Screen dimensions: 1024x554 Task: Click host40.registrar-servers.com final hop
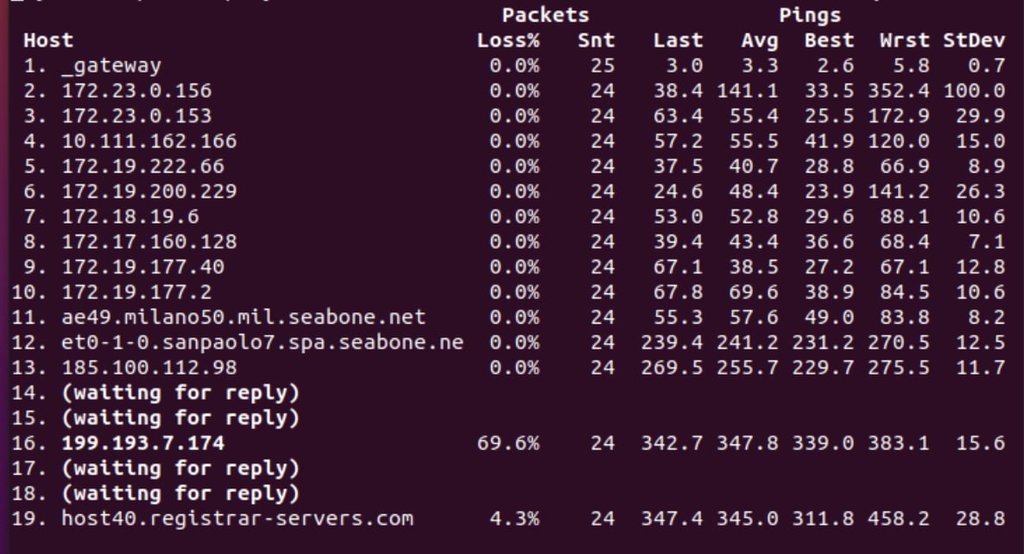[238, 519]
